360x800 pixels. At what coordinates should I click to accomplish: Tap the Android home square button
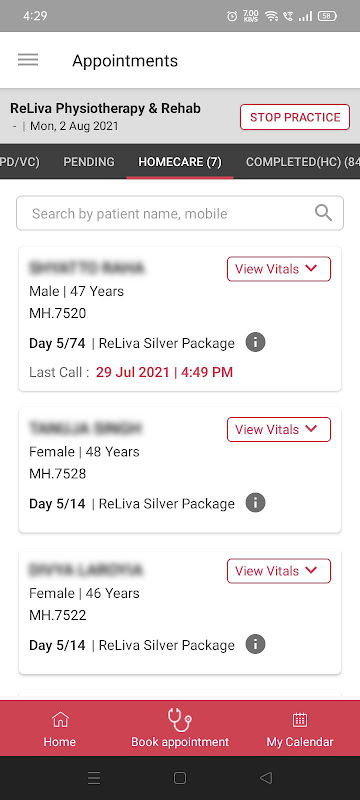point(179,778)
